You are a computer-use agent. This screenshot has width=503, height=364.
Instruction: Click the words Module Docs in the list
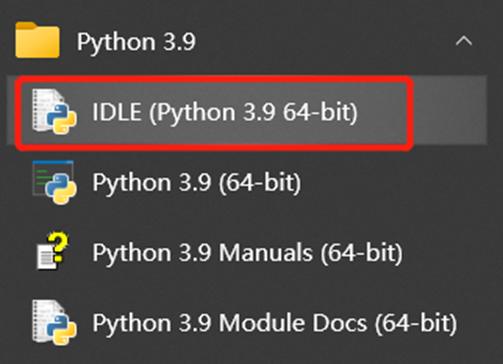point(293,323)
